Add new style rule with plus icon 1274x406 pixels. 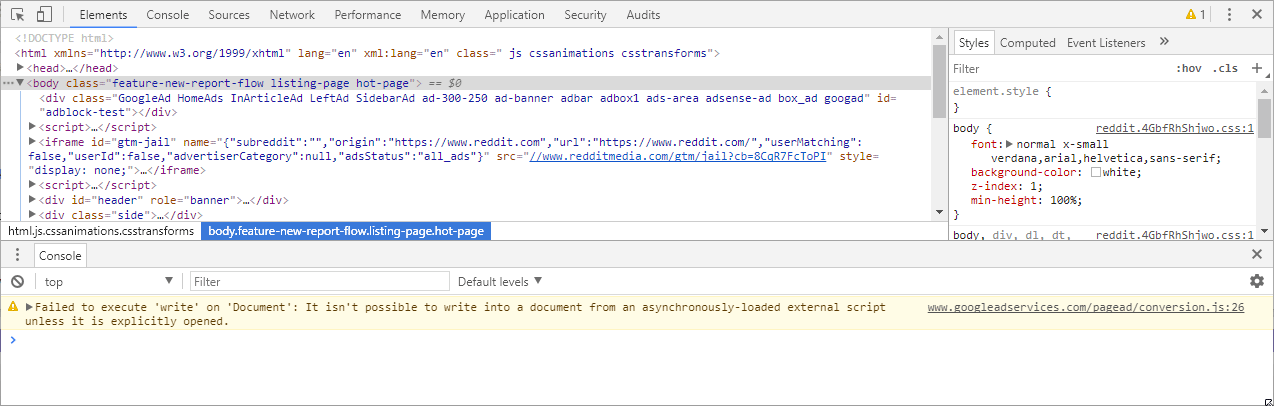coord(1256,69)
